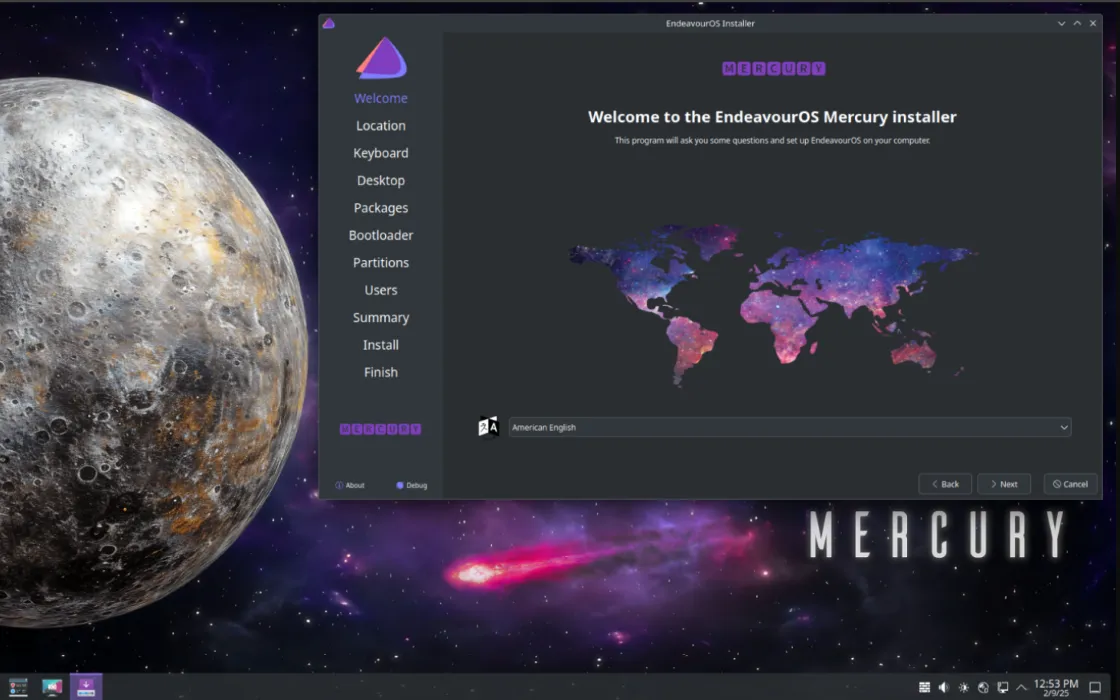Select the Packages step in sidebar
This screenshot has height=700, width=1120.
click(x=381, y=208)
